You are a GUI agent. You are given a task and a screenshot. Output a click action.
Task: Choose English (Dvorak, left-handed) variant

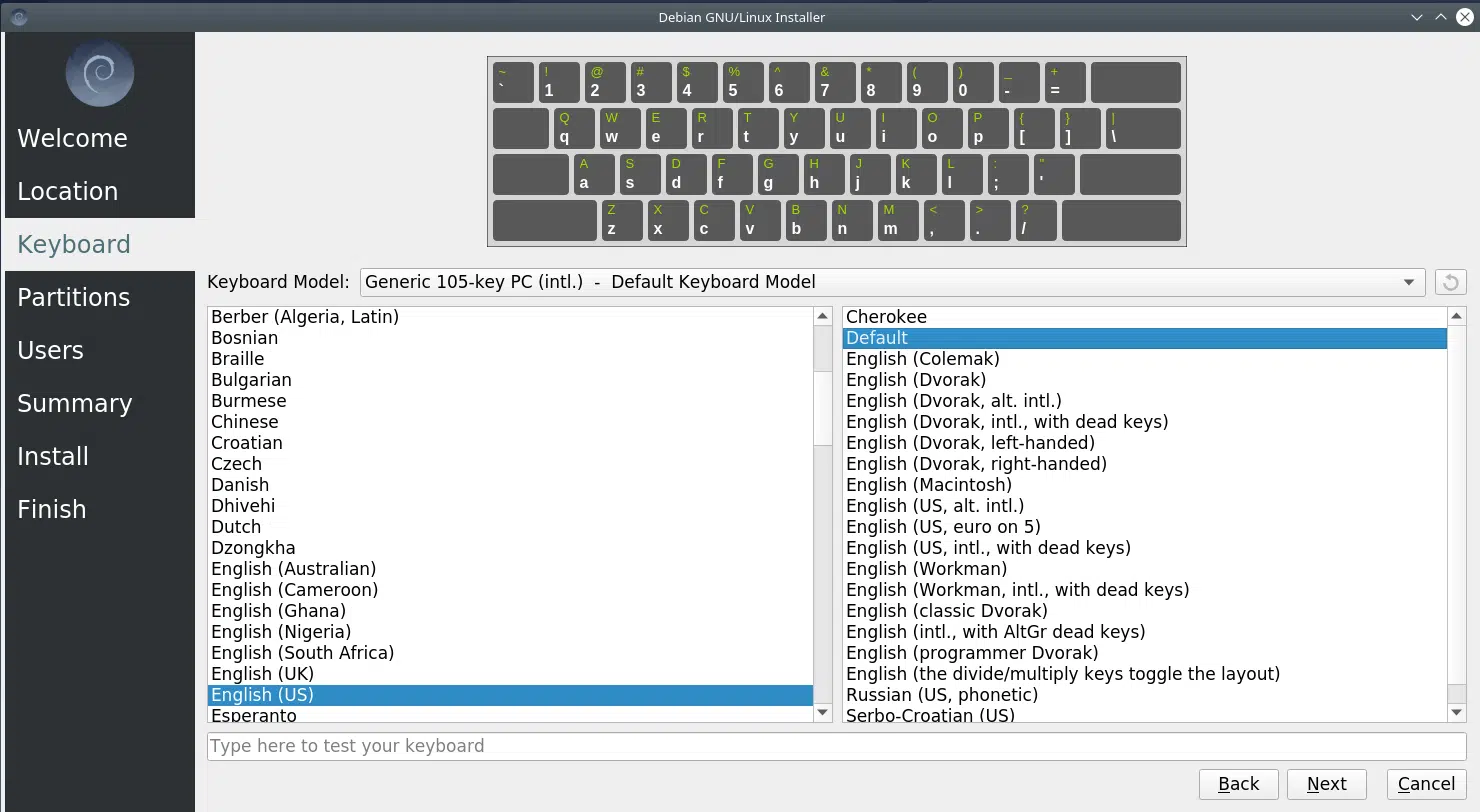click(x=1145, y=443)
